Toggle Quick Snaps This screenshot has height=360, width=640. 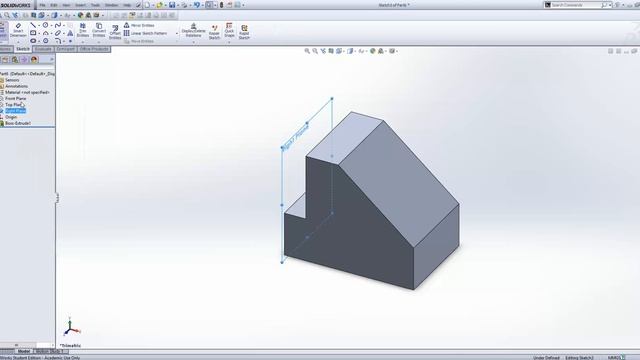click(x=229, y=30)
